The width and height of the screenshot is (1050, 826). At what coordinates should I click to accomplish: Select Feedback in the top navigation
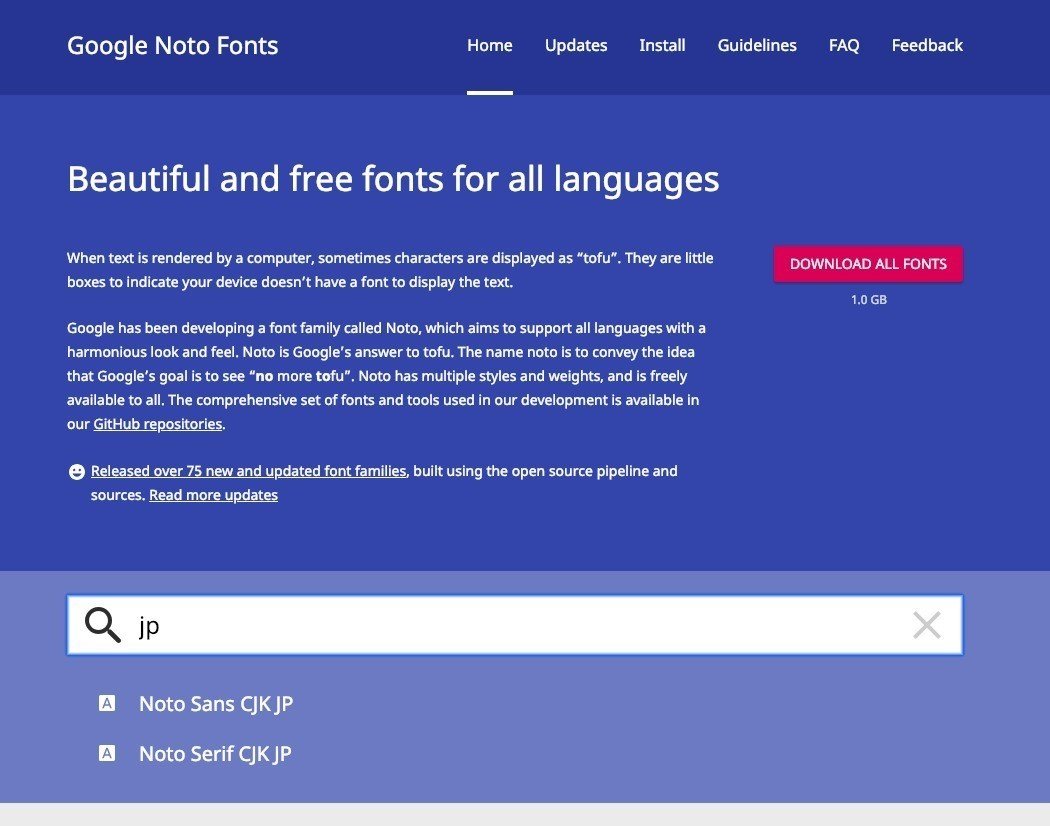tap(927, 45)
